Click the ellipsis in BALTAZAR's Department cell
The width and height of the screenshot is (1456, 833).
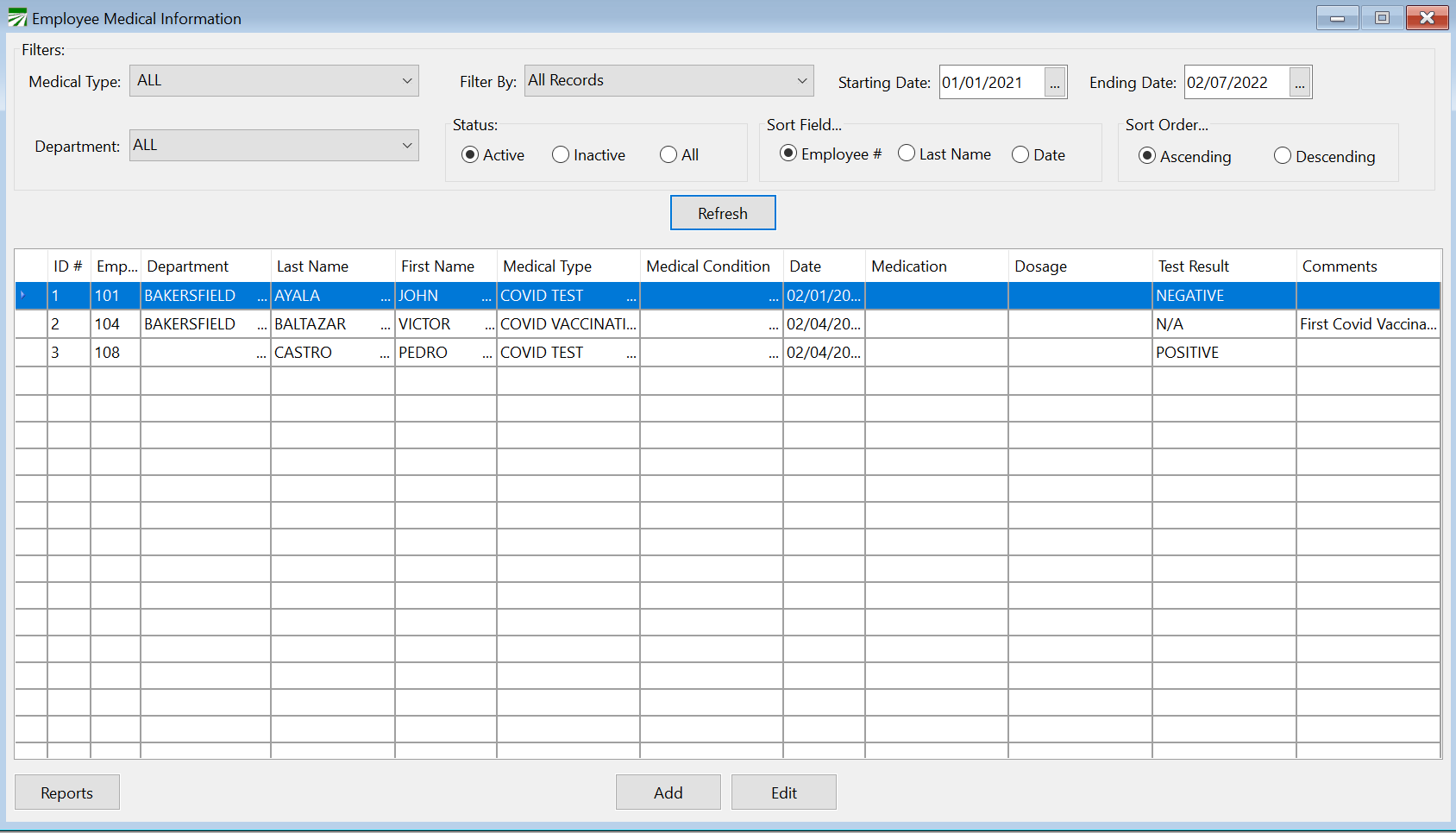[261, 325]
